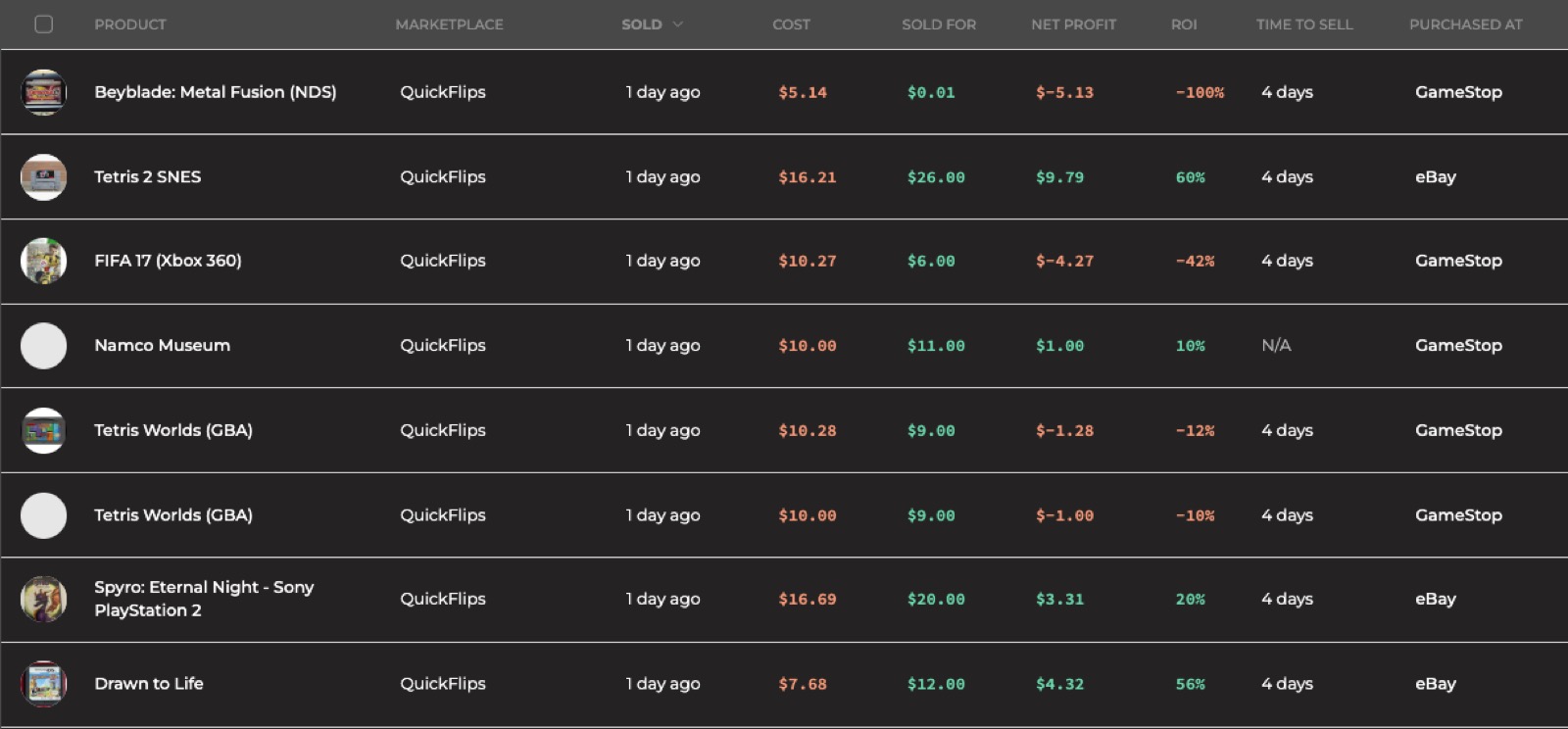Click the Purchased At column header
The height and width of the screenshot is (729, 1568).
coord(1465,24)
